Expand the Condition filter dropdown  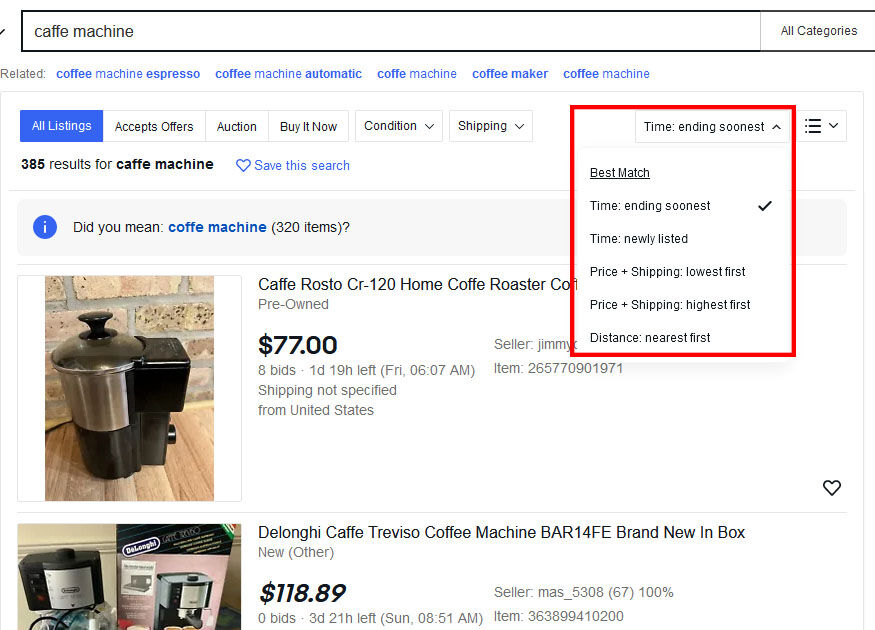(x=398, y=126)
